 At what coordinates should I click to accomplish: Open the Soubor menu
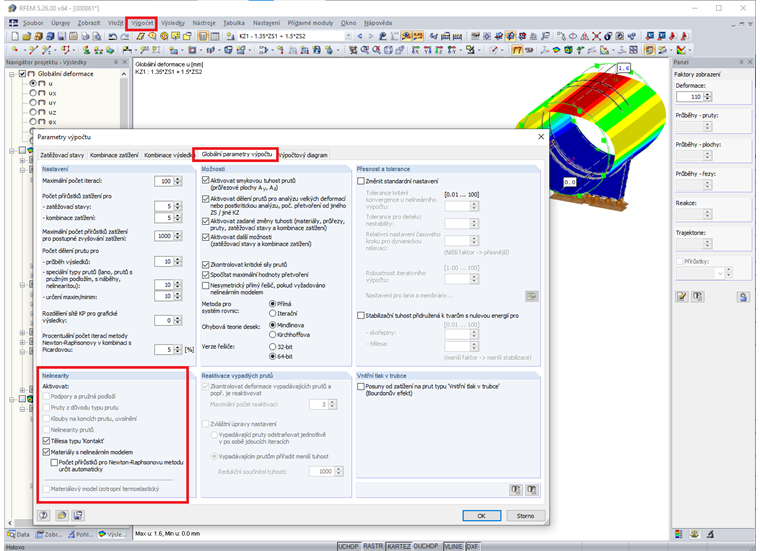tap(33, 23)
